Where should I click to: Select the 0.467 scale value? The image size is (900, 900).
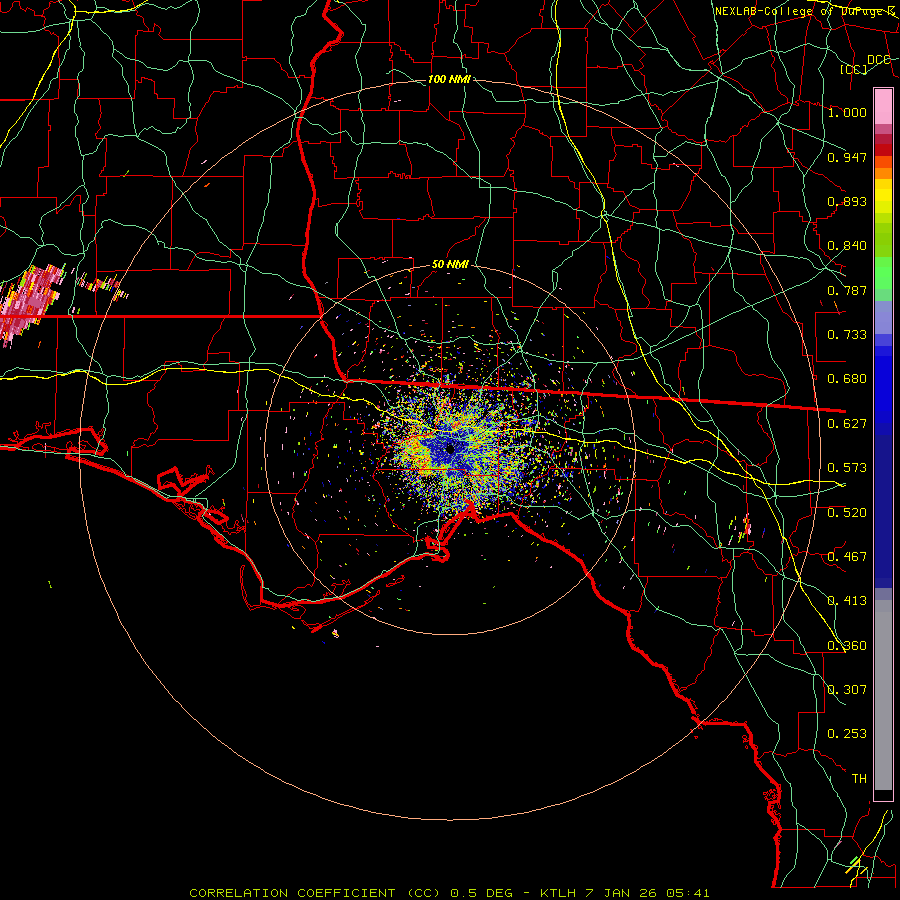pos(847,557)
